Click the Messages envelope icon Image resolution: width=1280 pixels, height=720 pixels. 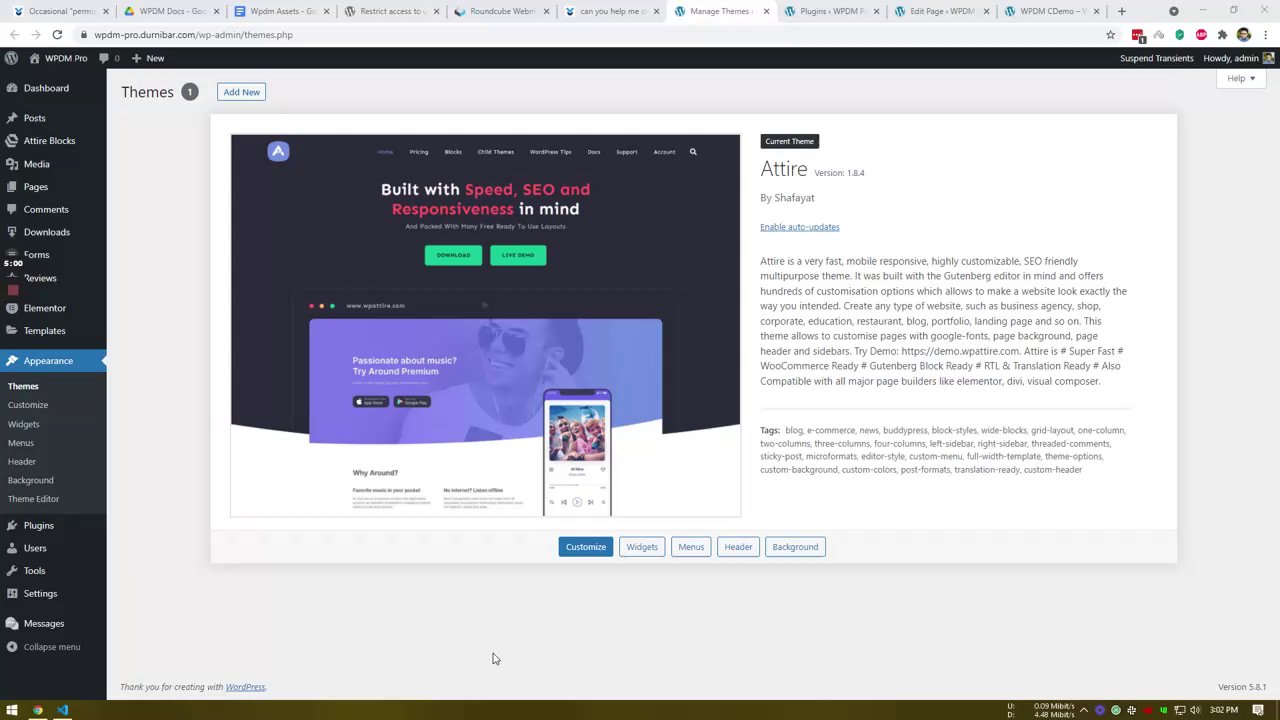coord(12,624)
